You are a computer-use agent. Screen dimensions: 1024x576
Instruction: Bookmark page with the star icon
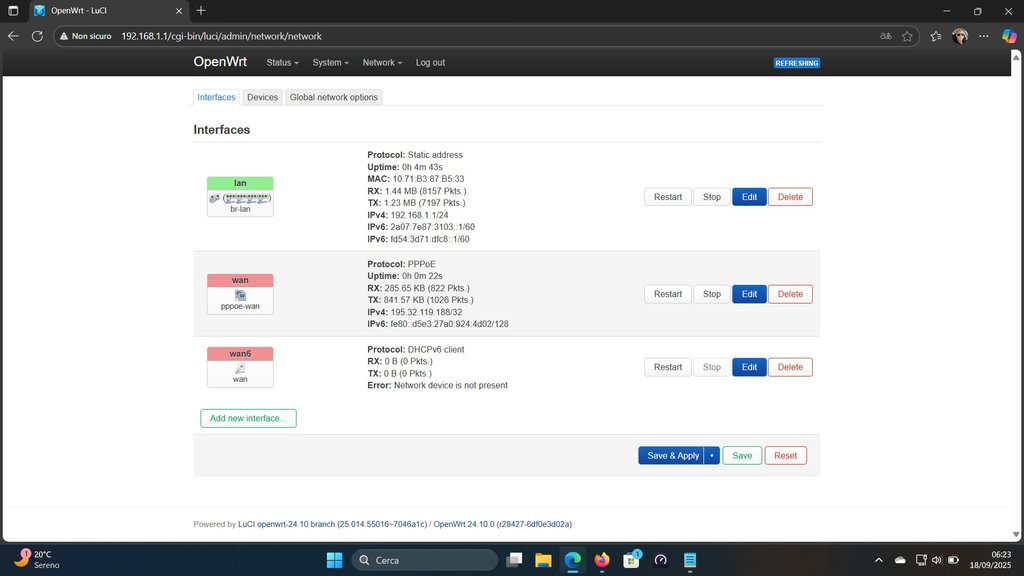[907, 36]
